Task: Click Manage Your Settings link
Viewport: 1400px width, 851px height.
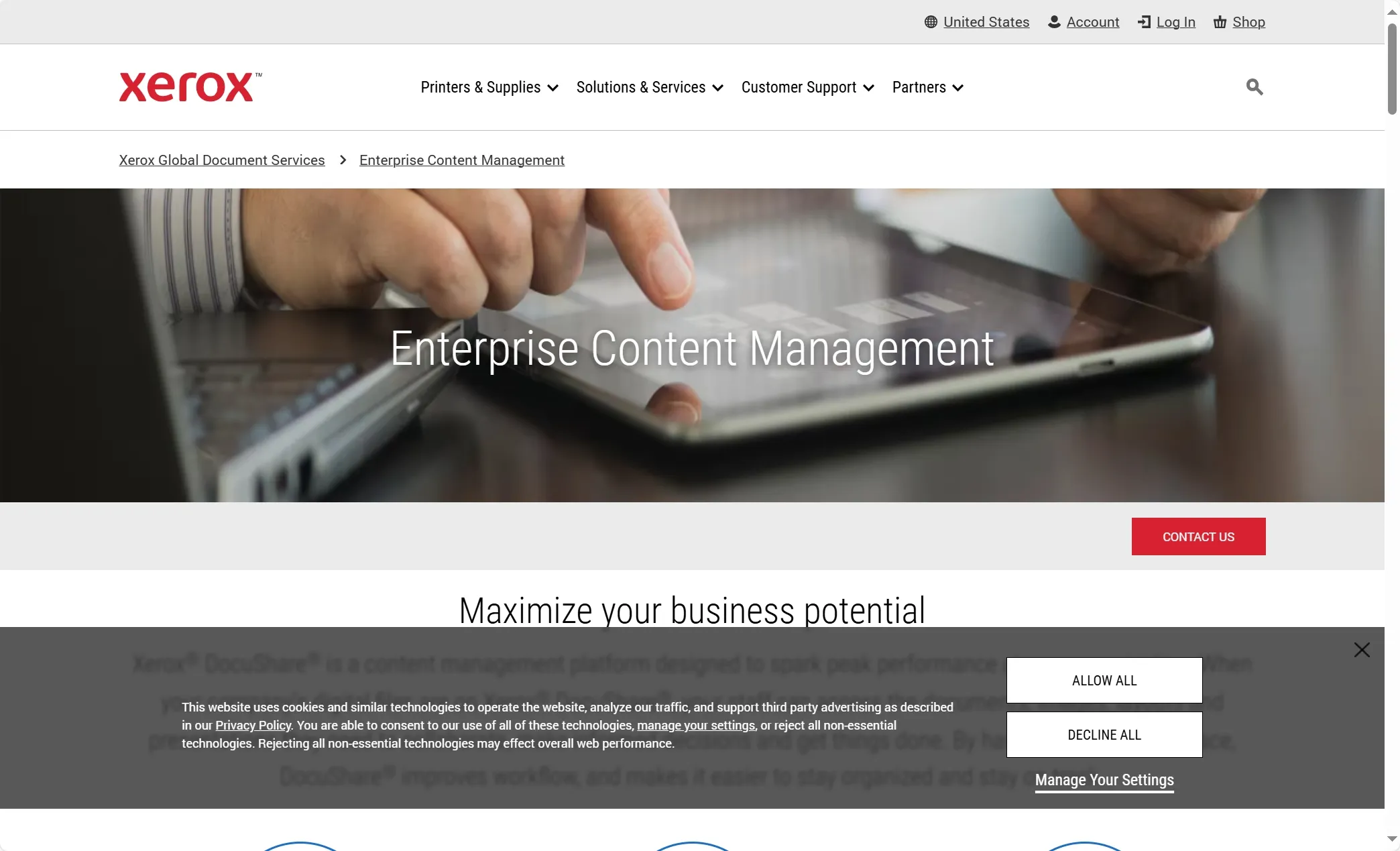Action: pos(1104,779)
